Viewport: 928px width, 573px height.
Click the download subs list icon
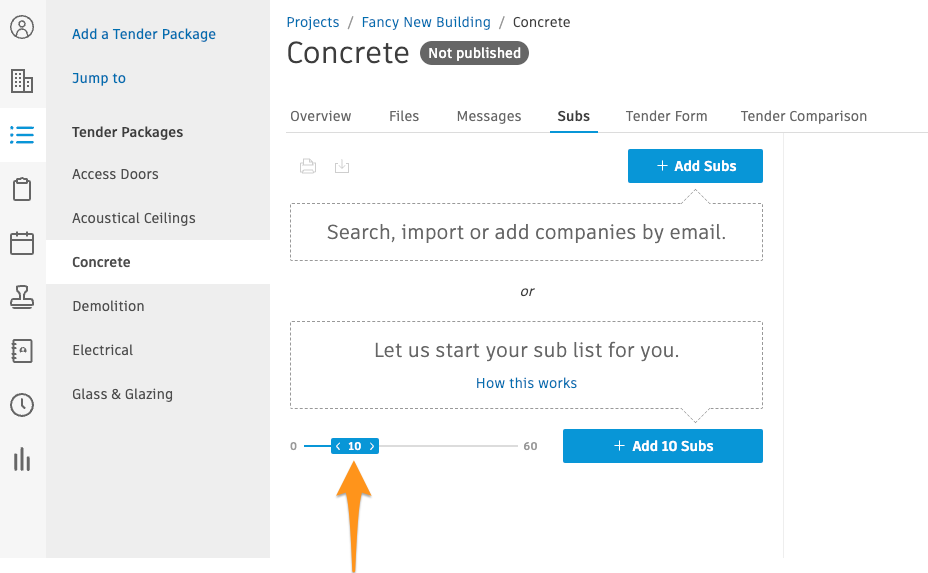tap(342, 166)
